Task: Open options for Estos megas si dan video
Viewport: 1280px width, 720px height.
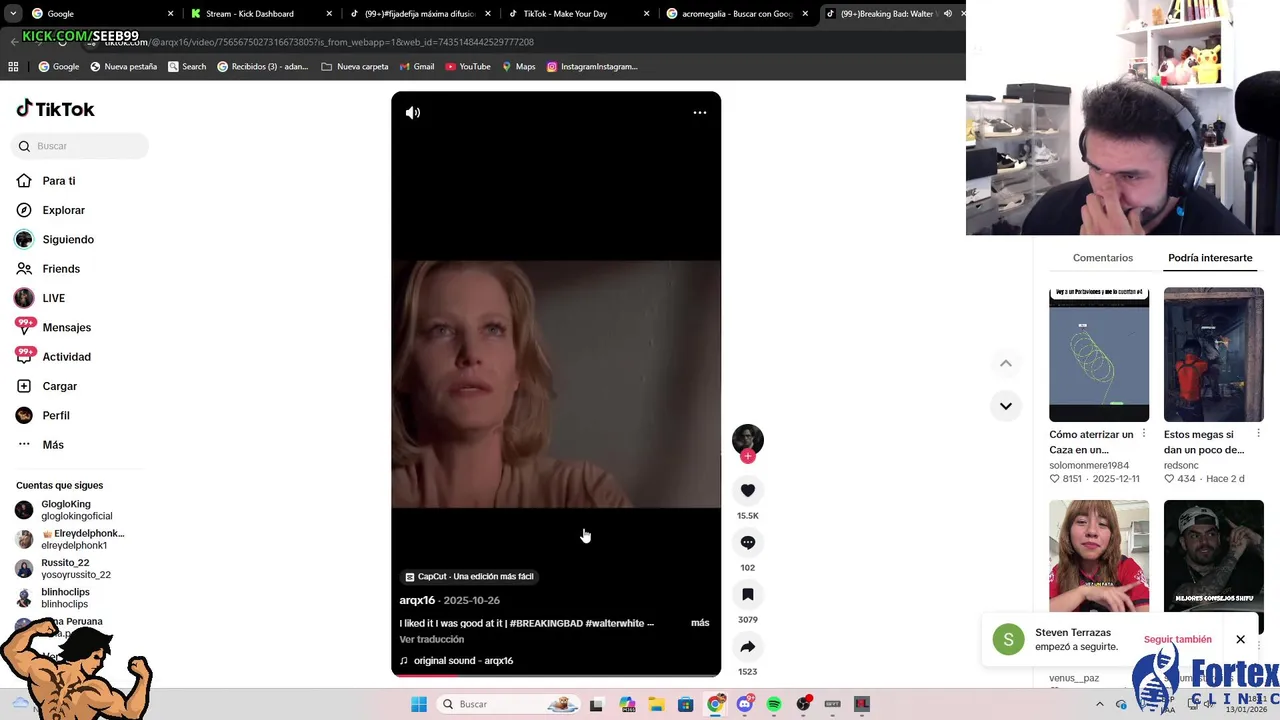Action: click(x=1258, y=434)
